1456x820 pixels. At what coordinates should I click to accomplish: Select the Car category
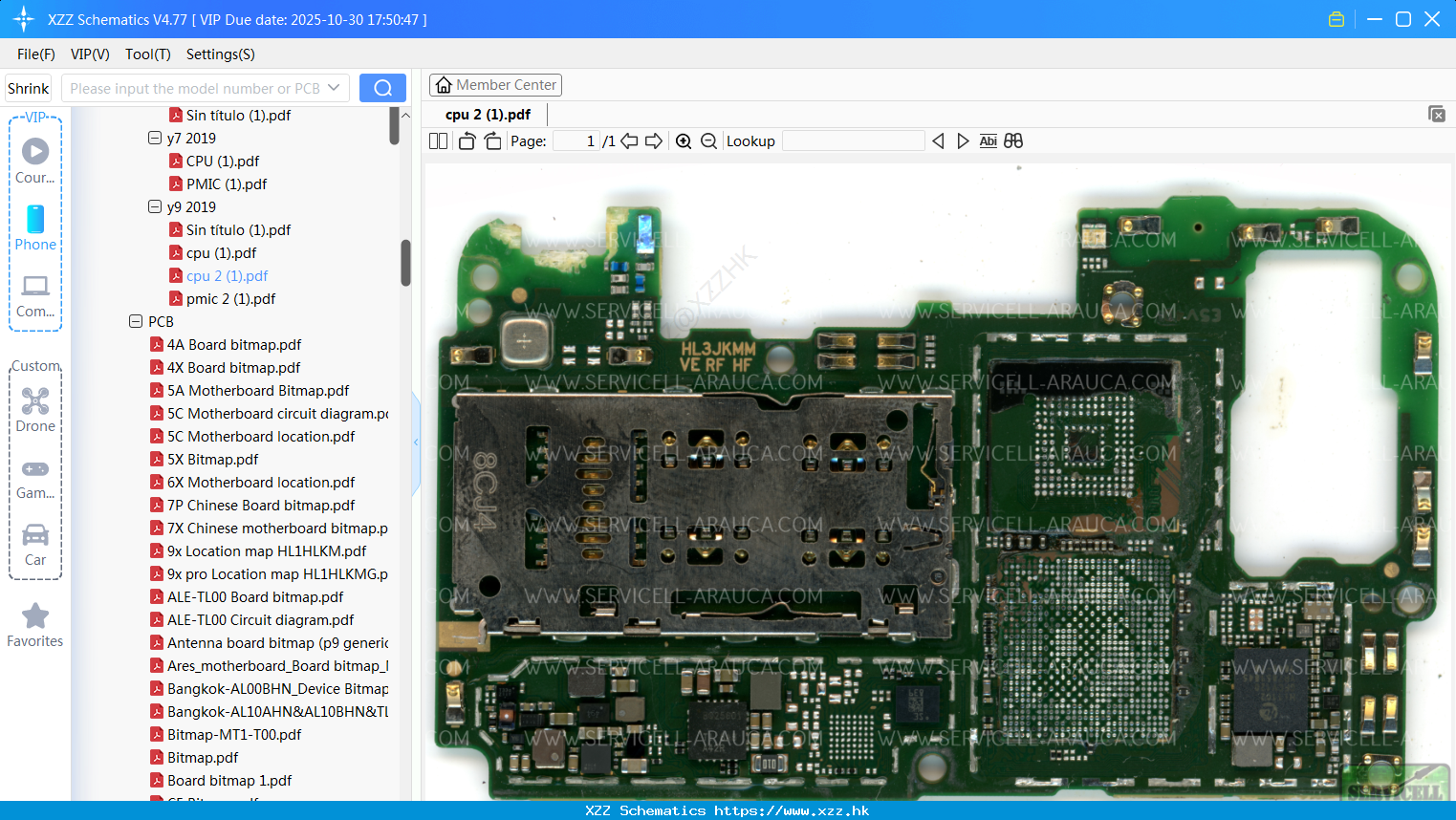click(x=35, y=545)
